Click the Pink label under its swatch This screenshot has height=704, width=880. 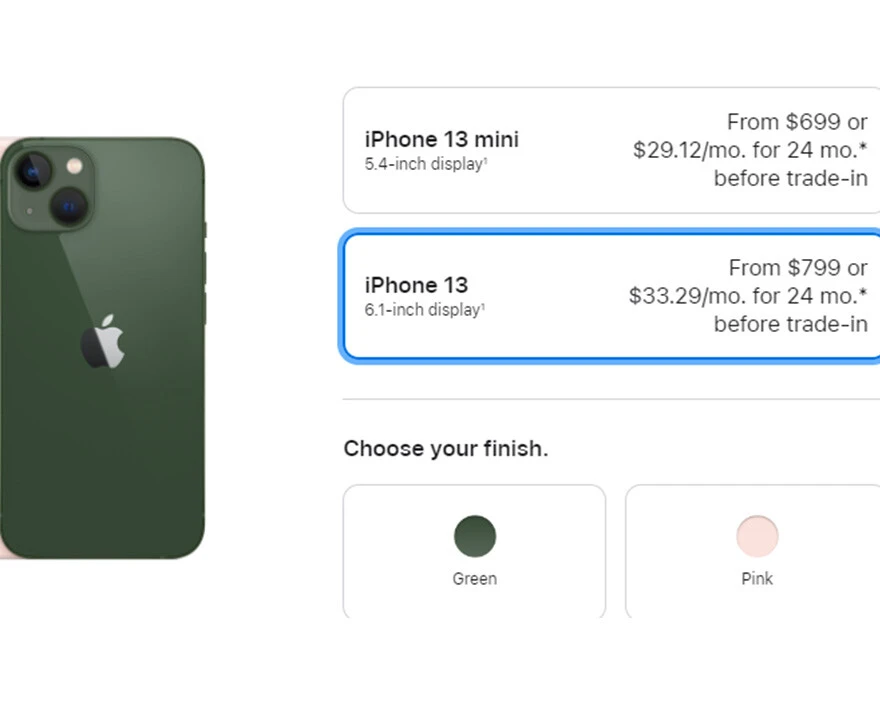tap(756, 578)
